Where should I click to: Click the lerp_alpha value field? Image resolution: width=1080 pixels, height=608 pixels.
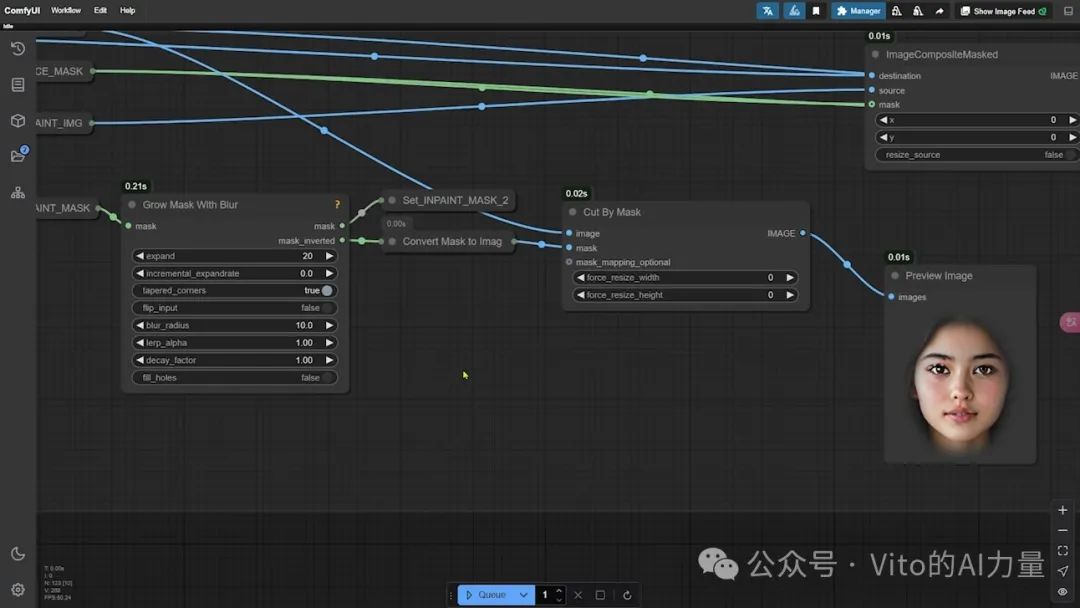(x=234, y=342)
